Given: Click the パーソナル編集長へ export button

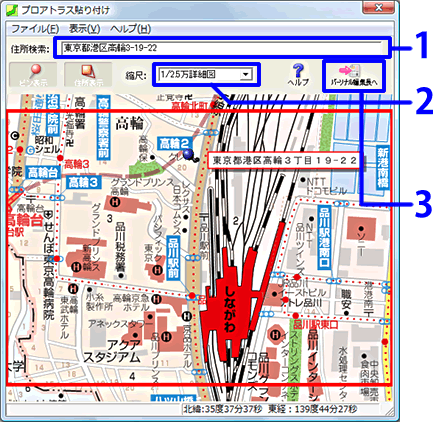Looking at the screenshot, I should coord(353,75).
